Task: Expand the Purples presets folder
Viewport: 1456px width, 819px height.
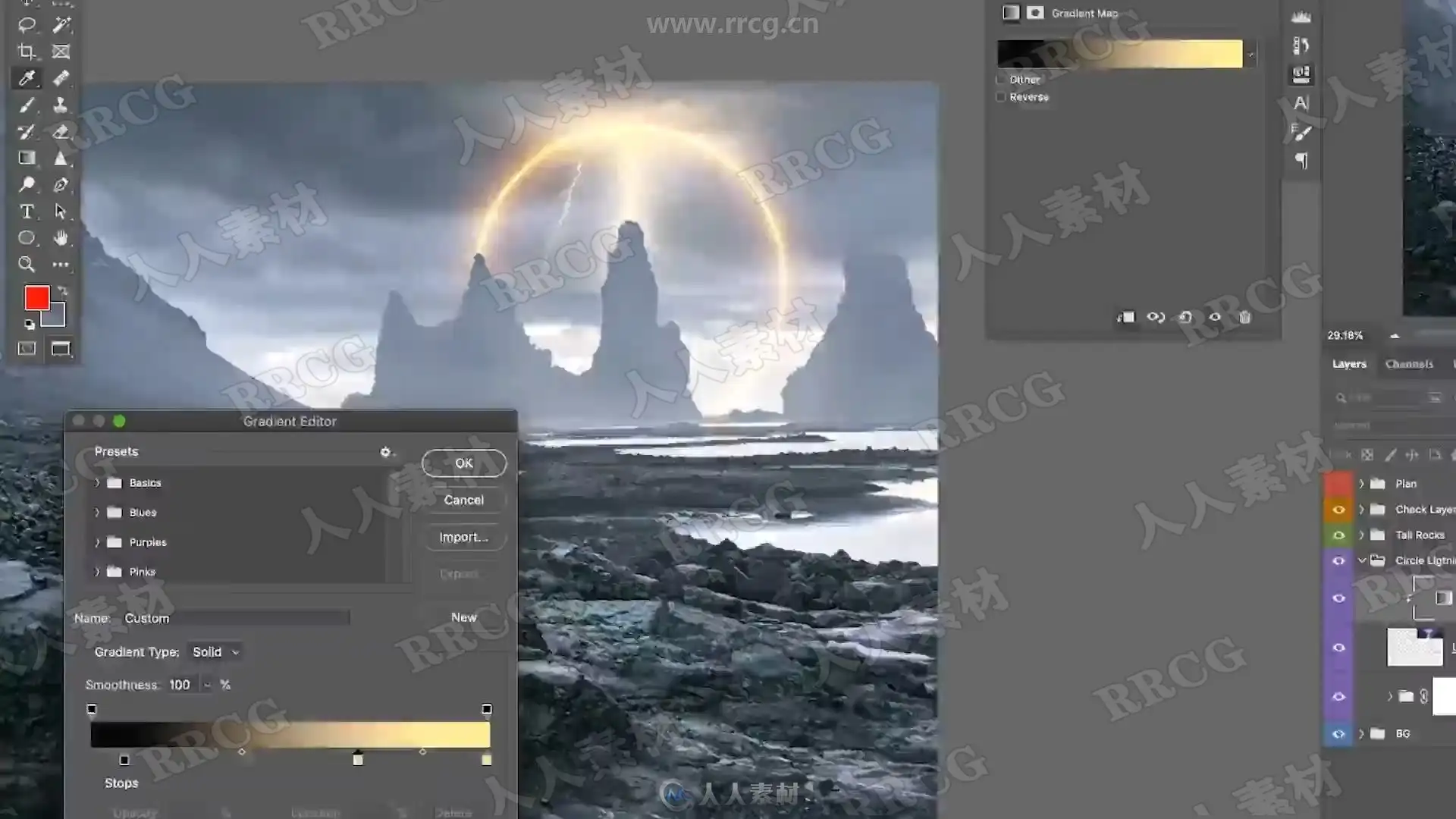Action: [x=97, y=542]
